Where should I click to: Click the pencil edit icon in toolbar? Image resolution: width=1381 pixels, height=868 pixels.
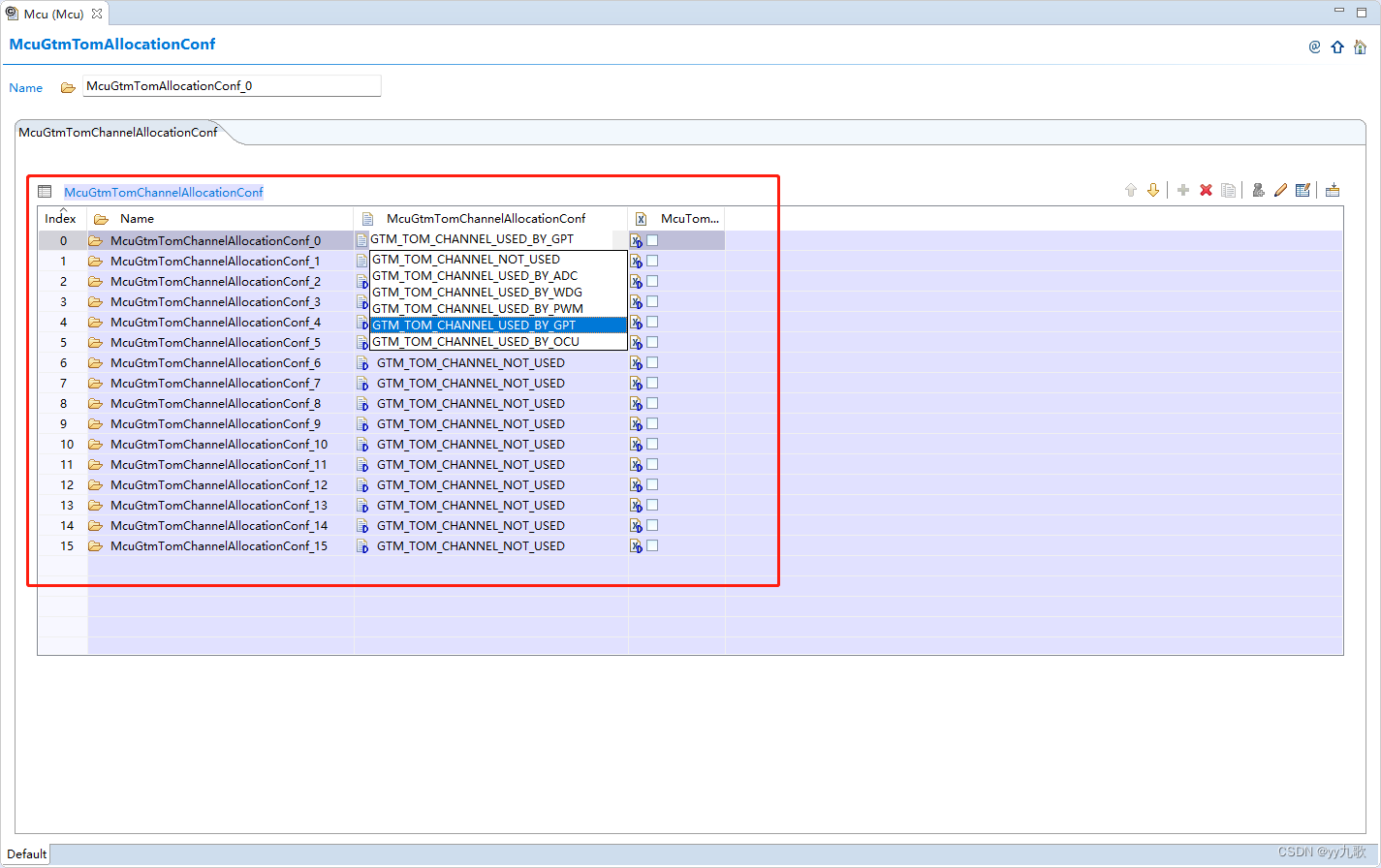(x=1281, y=190)
